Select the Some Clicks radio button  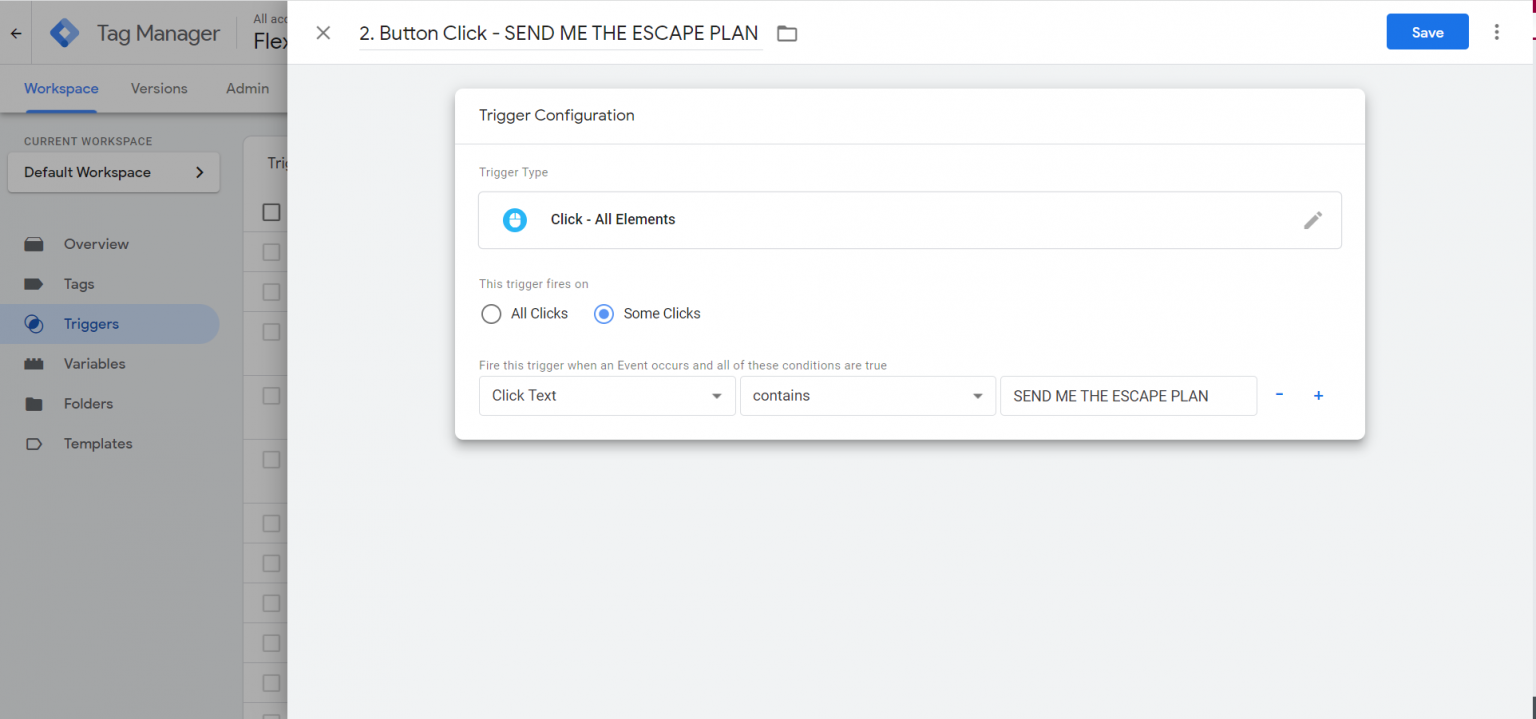click(x=603, y=313)
